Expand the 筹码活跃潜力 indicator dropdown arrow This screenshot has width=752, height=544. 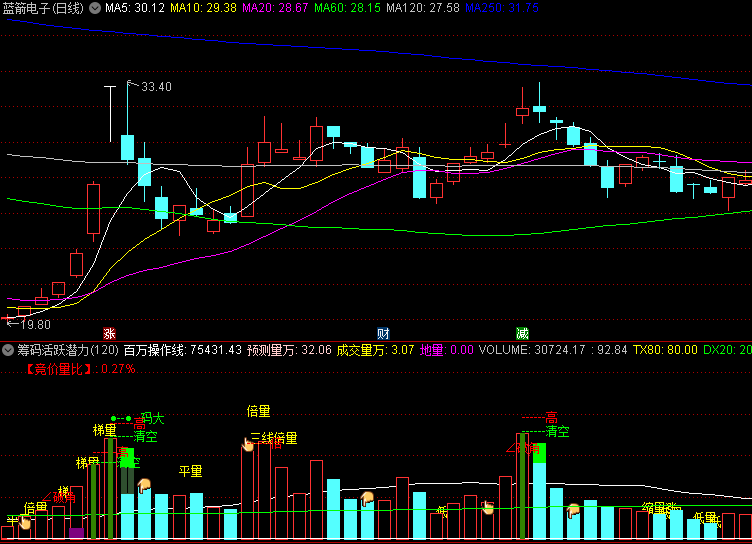click(8, 350)
